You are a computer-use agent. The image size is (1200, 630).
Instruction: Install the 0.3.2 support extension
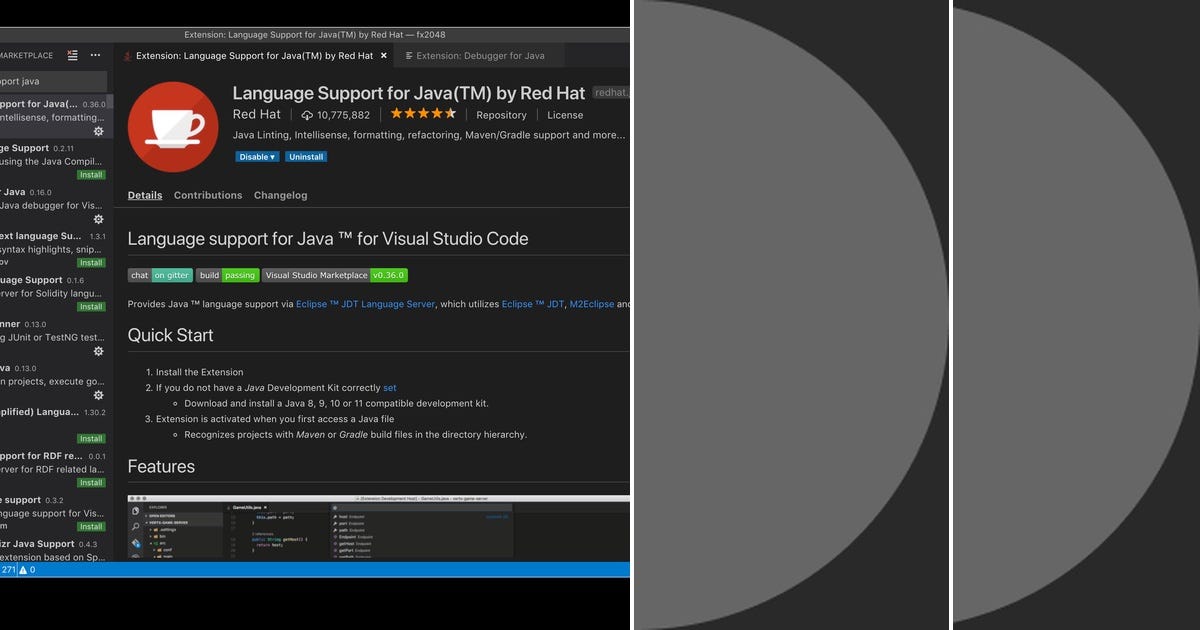pyautogui.click(x=91, y=527)
